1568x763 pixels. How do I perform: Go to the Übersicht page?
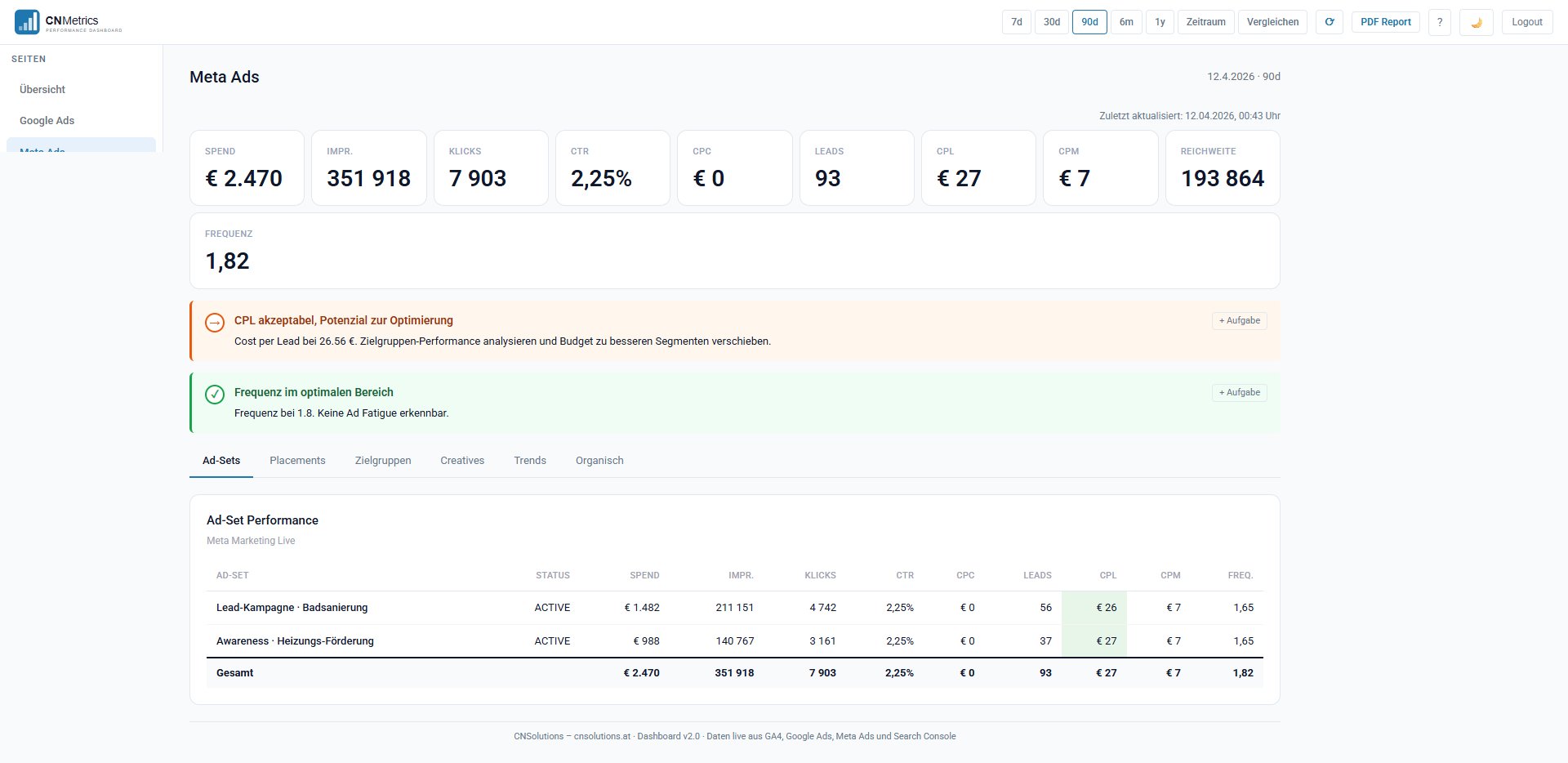pos(42,89)
